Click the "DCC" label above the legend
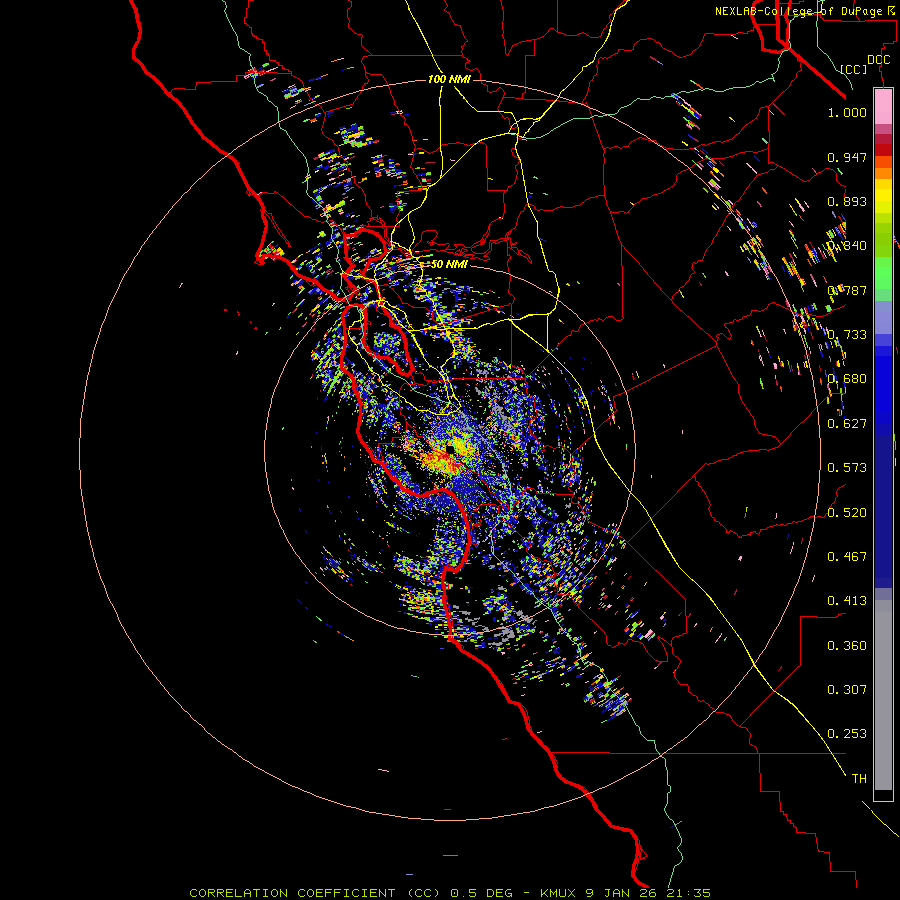This screenshot has height=900, width=900. pos(878,60)
